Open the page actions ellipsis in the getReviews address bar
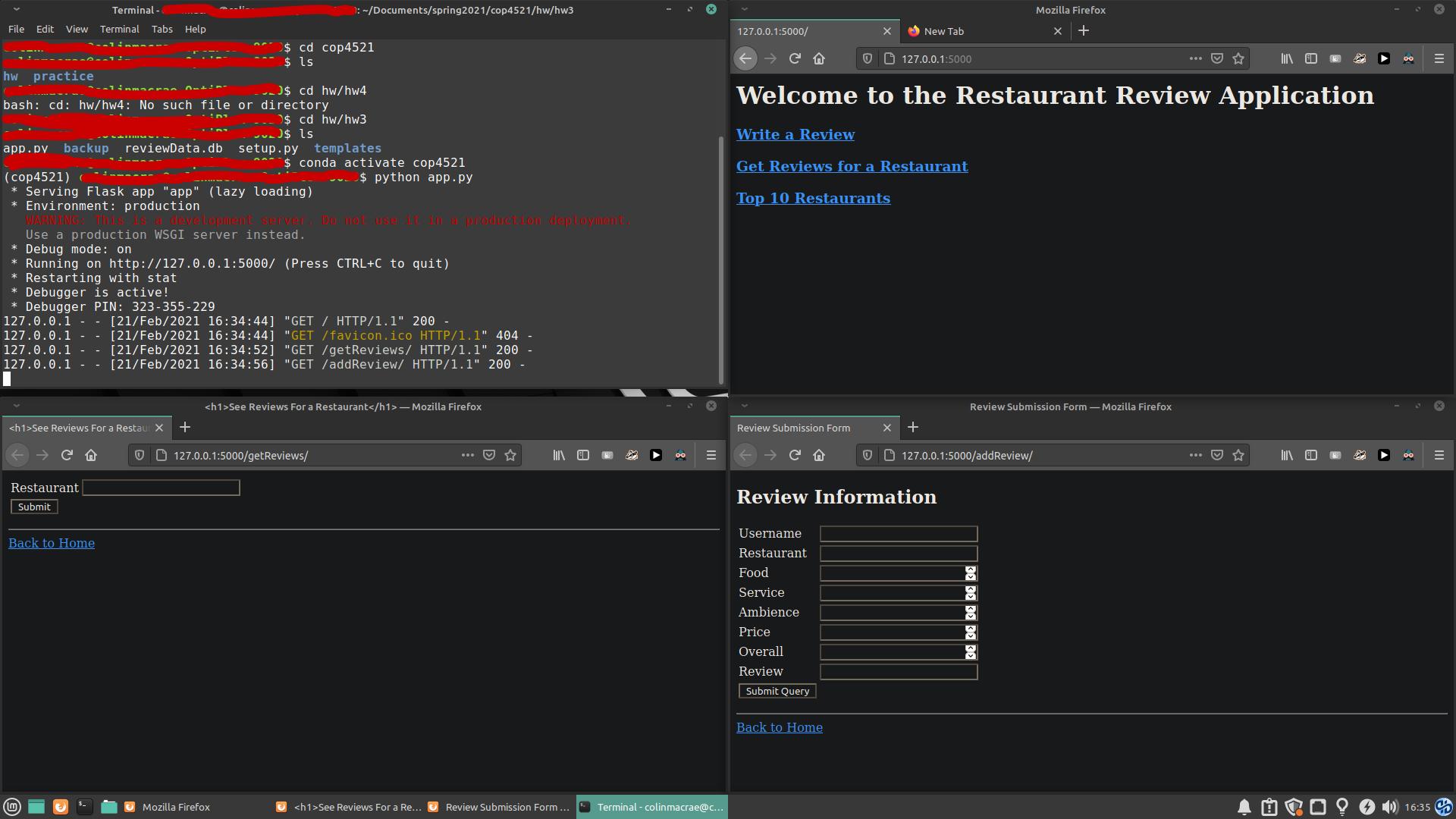Screen dimensions: 1456x819 (x=467, y=455)
